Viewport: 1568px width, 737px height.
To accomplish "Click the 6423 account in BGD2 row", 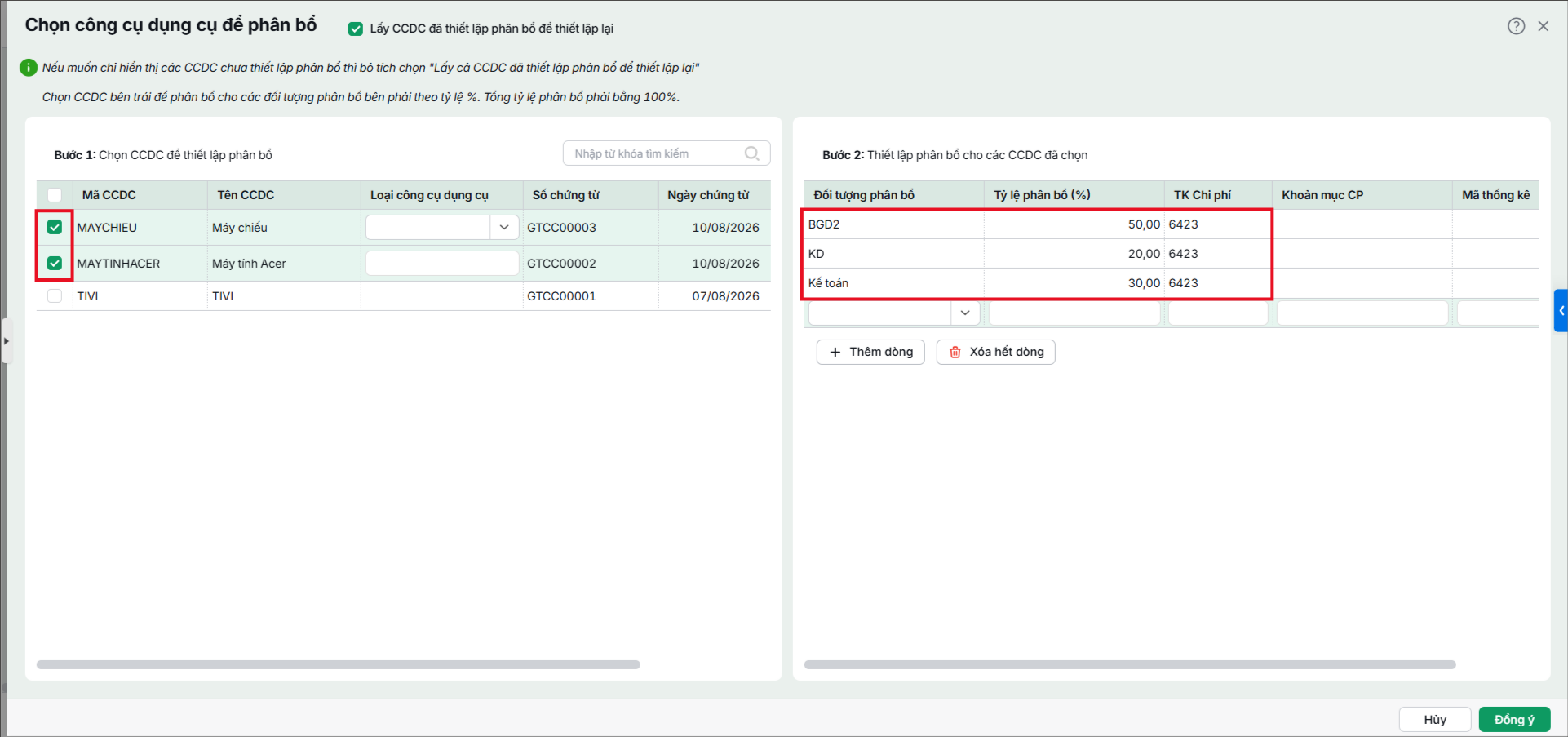I will point(1218,224).
